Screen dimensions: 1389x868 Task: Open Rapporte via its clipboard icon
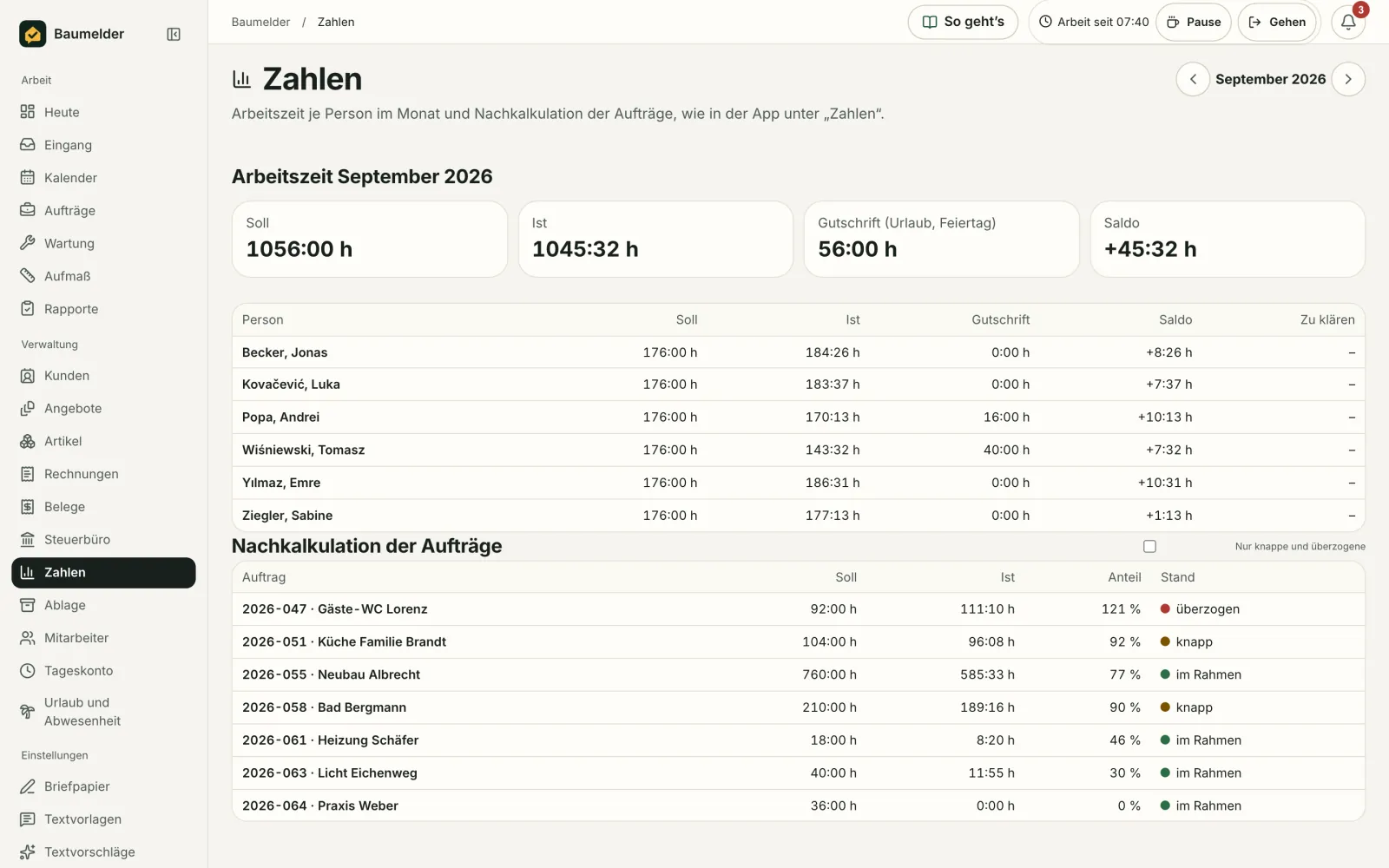(28, 309)
